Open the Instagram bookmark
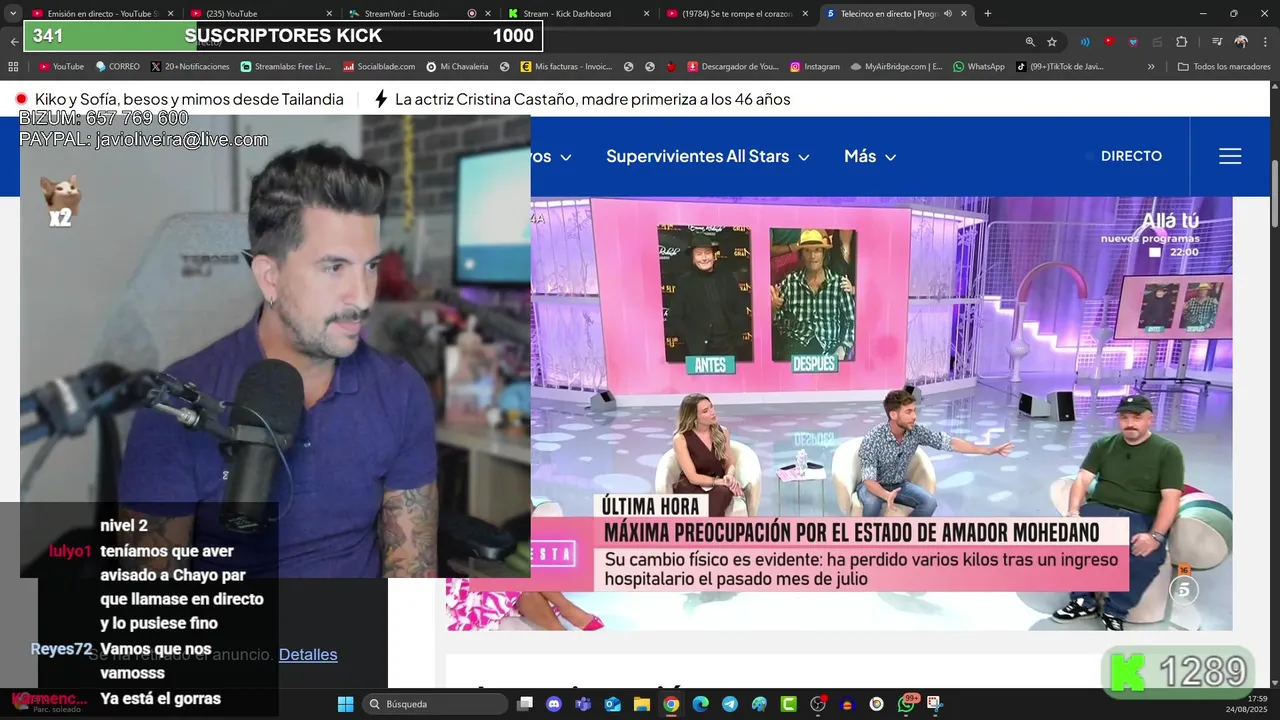Viewport: 1280px width, 720px height. point(814,67)
